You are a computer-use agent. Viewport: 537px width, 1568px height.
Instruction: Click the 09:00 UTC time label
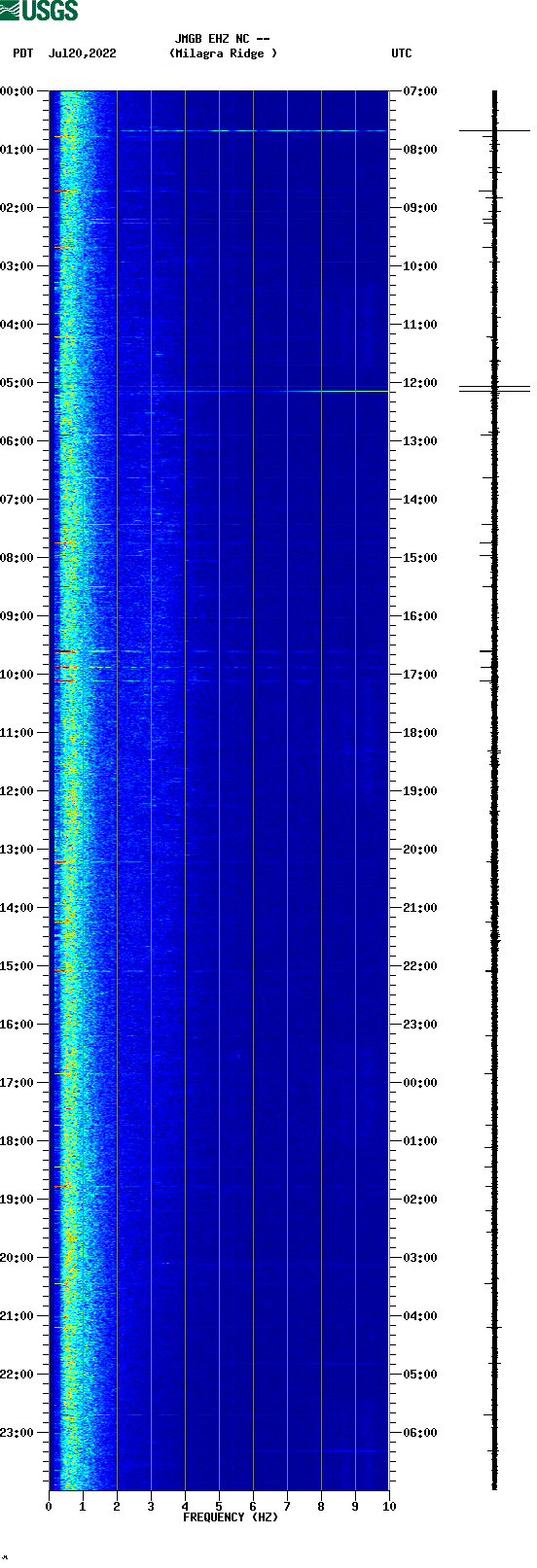click(x=420, y=208)
